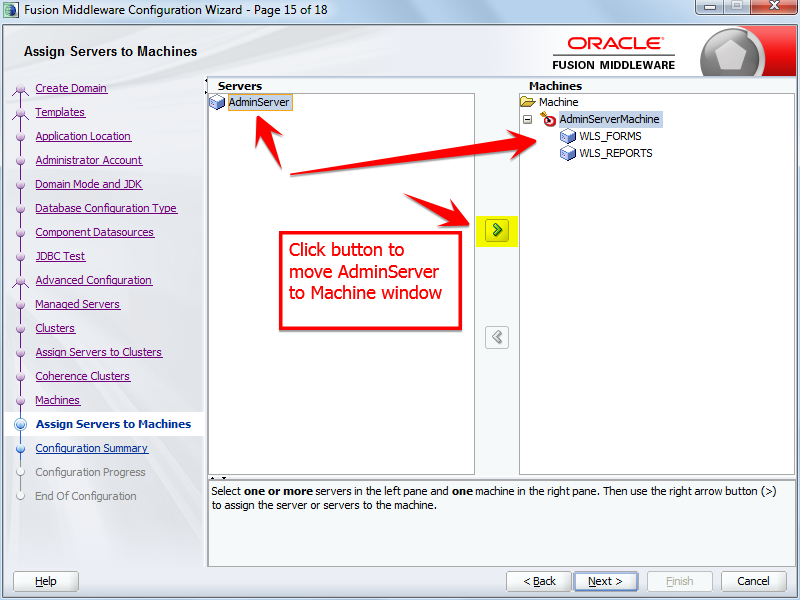
Task: Click the Machine folder icon
Action: point(528,101)
